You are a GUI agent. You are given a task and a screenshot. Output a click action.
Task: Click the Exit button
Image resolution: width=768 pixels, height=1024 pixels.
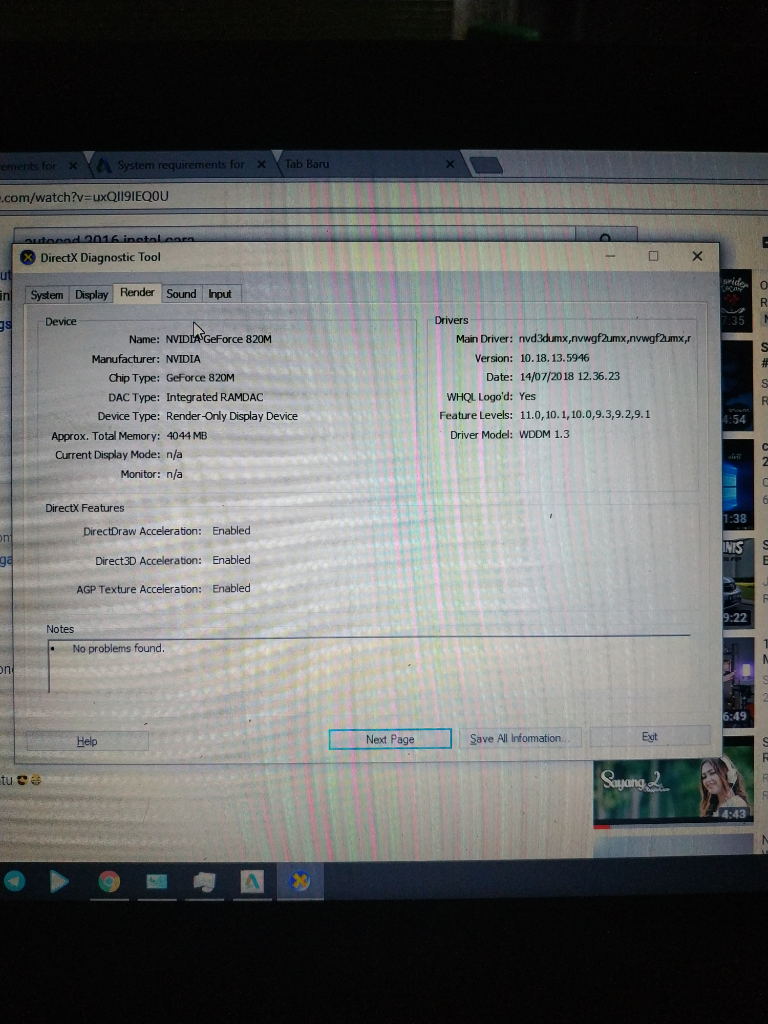coord(649,737)
